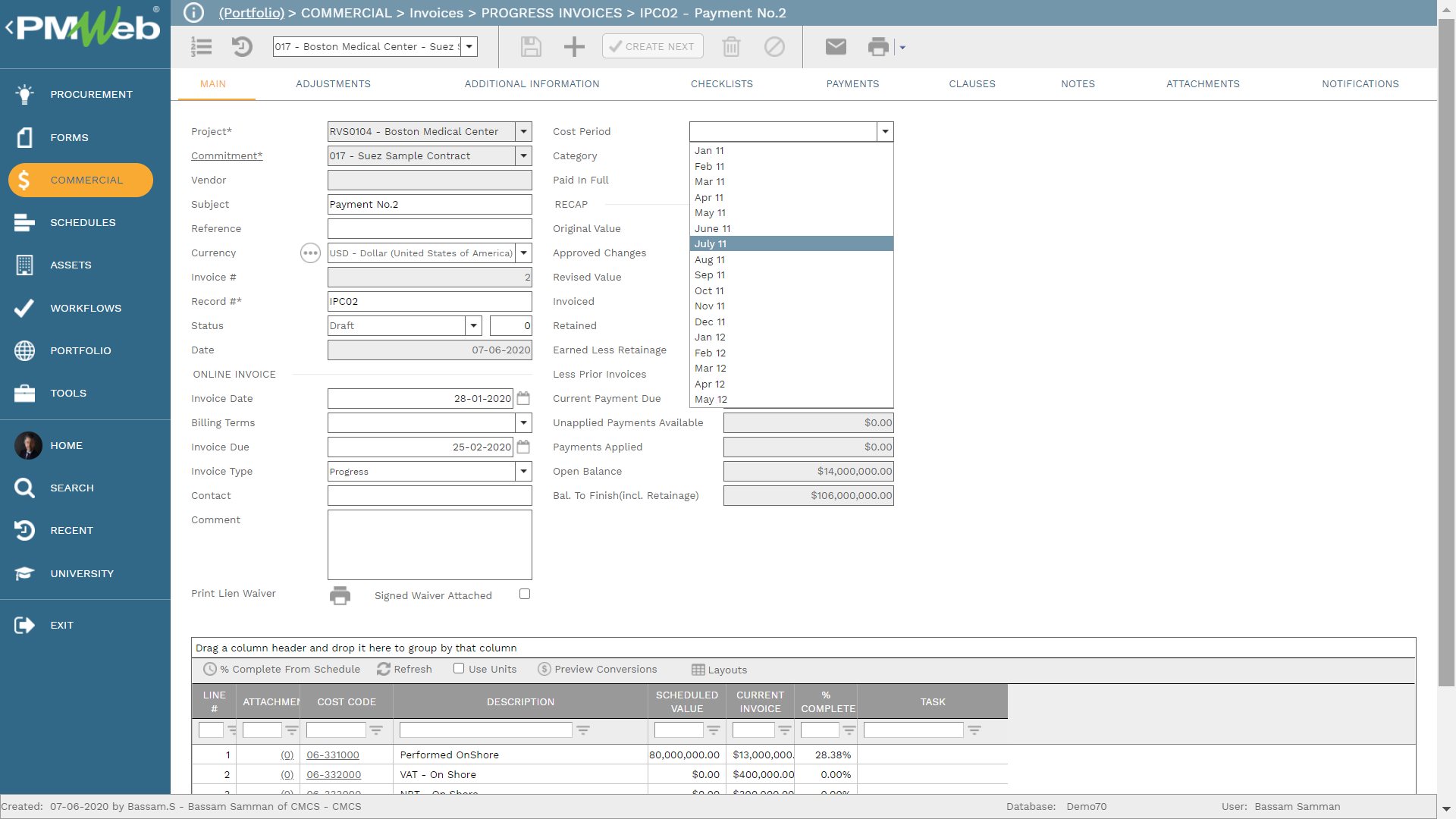
Task: Add a new record with plus icon
Action: click(574, 47)
